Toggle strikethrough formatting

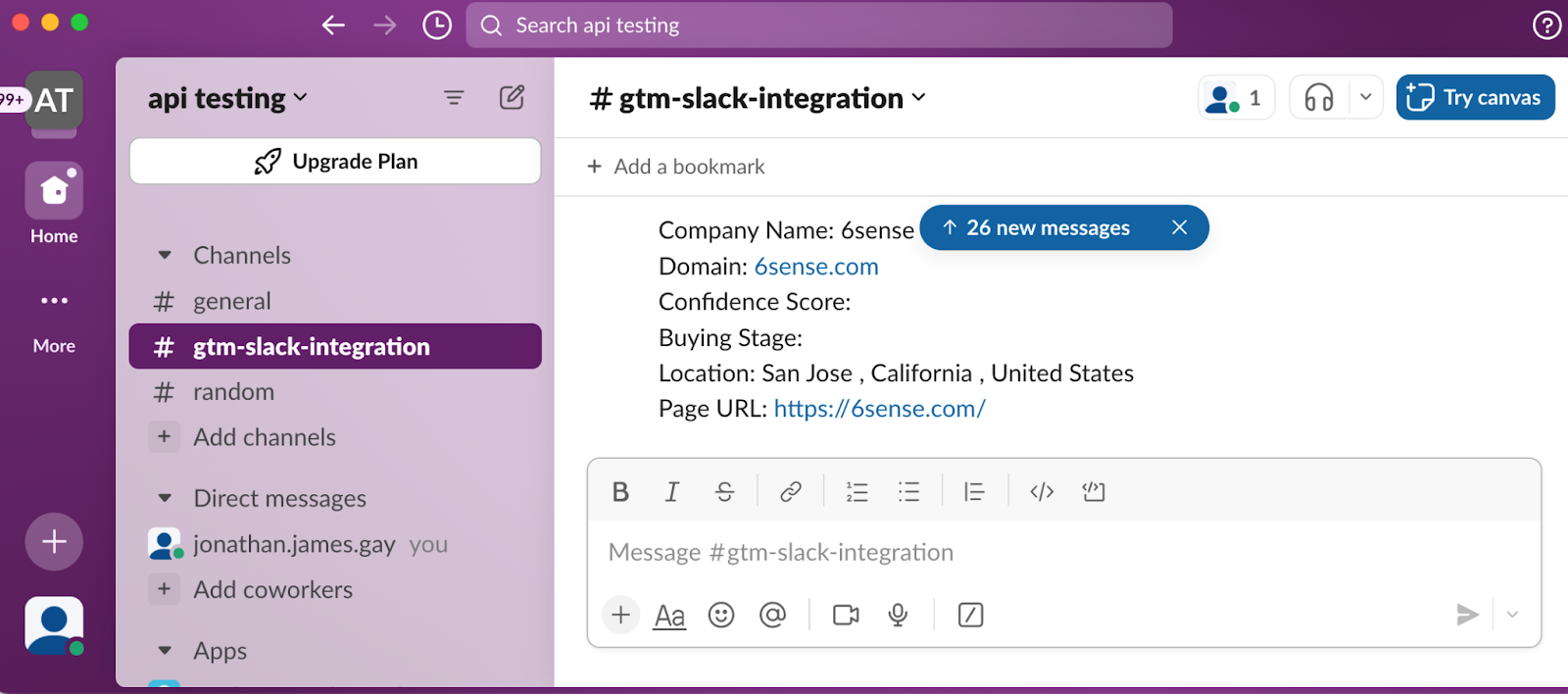724,492
